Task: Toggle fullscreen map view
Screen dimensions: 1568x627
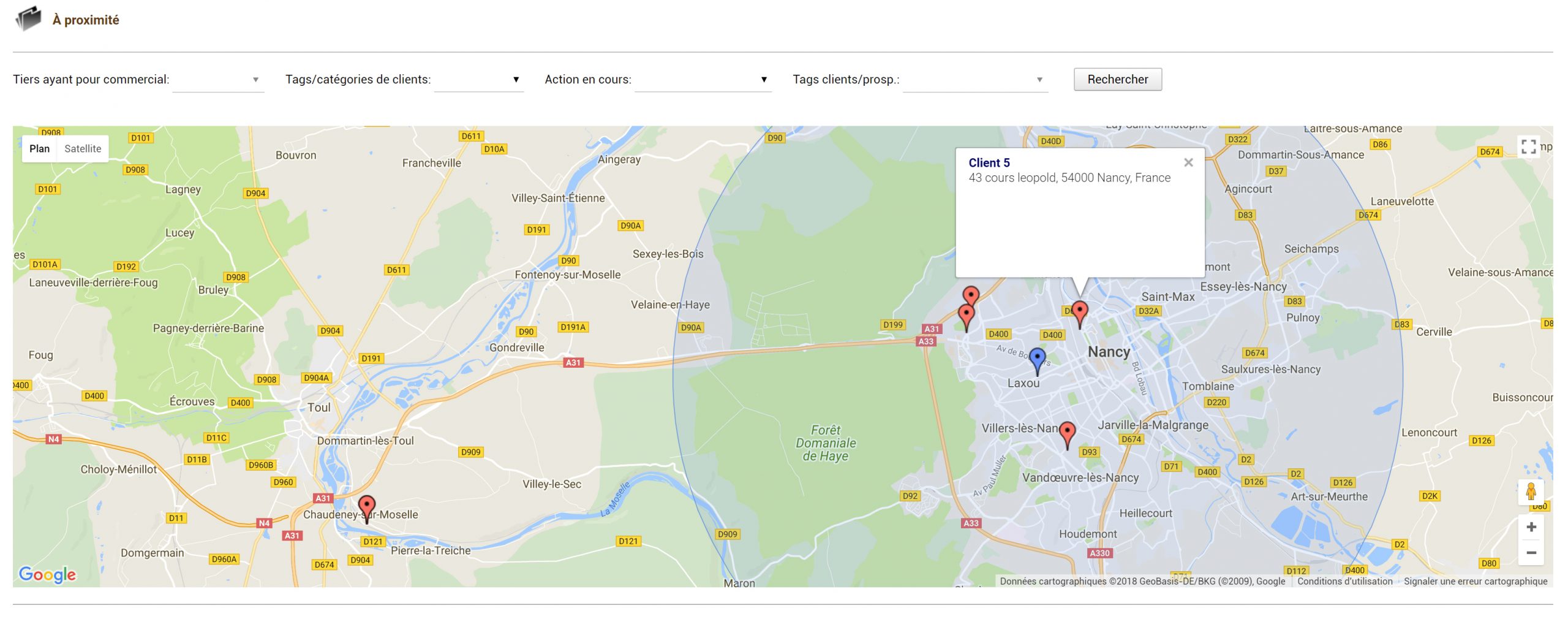Action: click(1528, 146)
